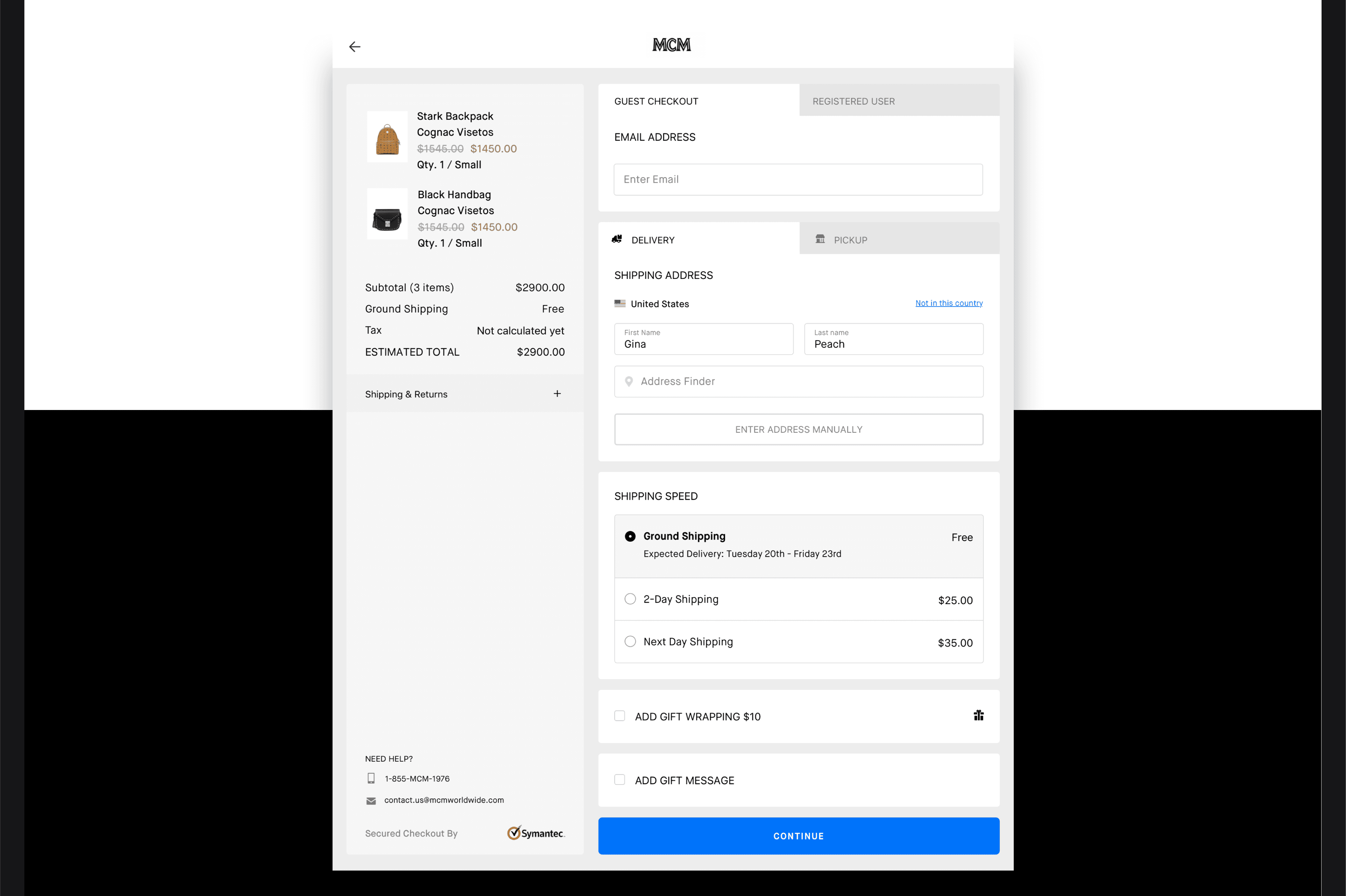Click the Shipping Speed heading
This screenshot has width=1346, height=896.
click(655, 496)
